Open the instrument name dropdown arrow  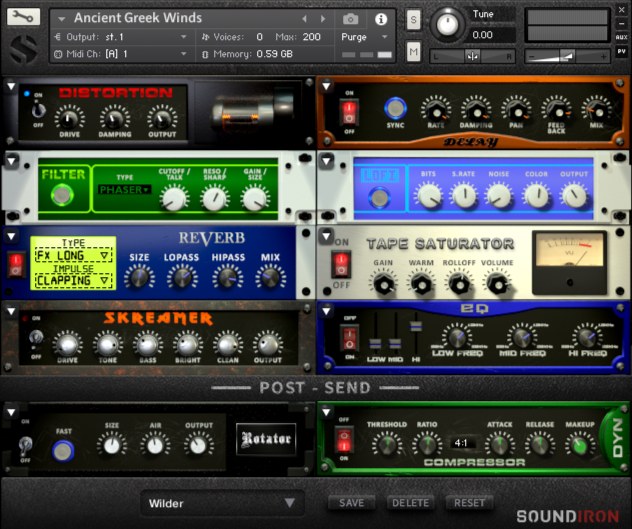61,19
